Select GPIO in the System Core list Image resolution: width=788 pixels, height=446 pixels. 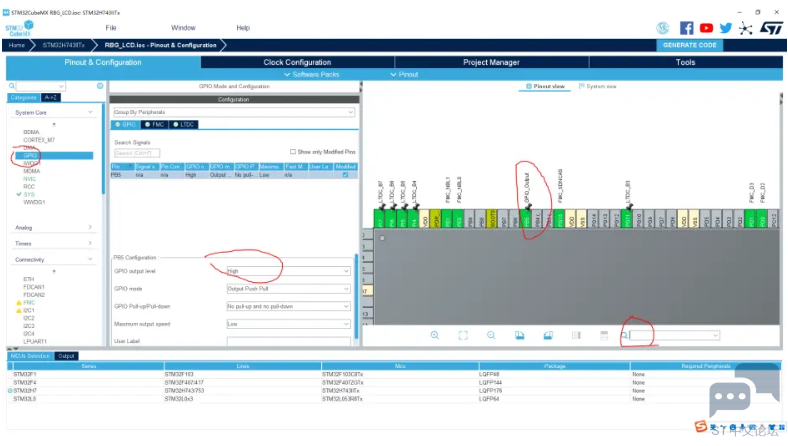point(54,156)
